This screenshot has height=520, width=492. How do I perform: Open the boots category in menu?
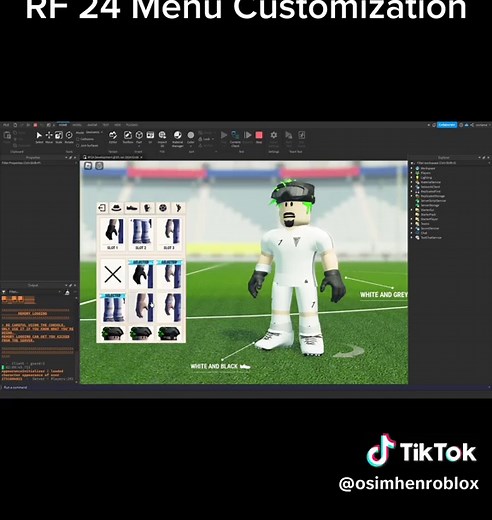(x=132, y=208)
